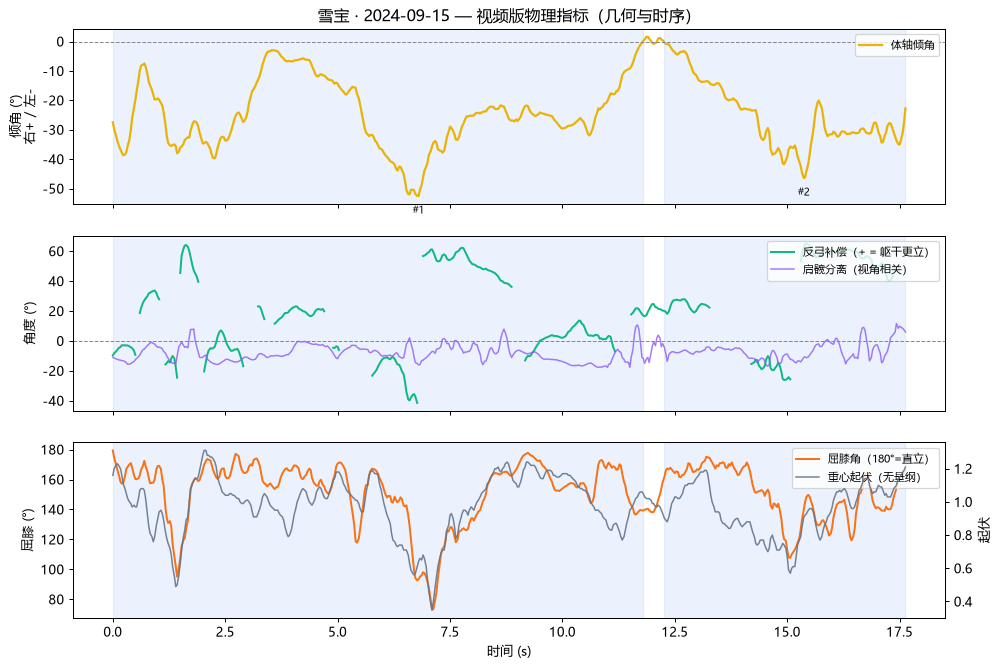The width and height of the screenshot is (1000, 668).
Task: Click the 17.5 tick on the time axis
Action: (899, 632)
